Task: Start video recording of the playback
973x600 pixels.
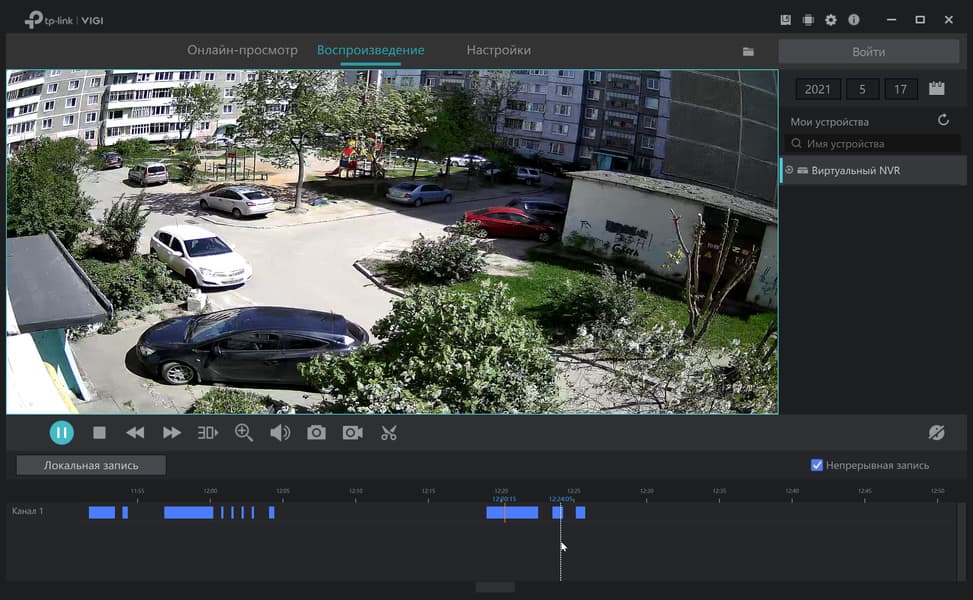Action: coord(352,433)
